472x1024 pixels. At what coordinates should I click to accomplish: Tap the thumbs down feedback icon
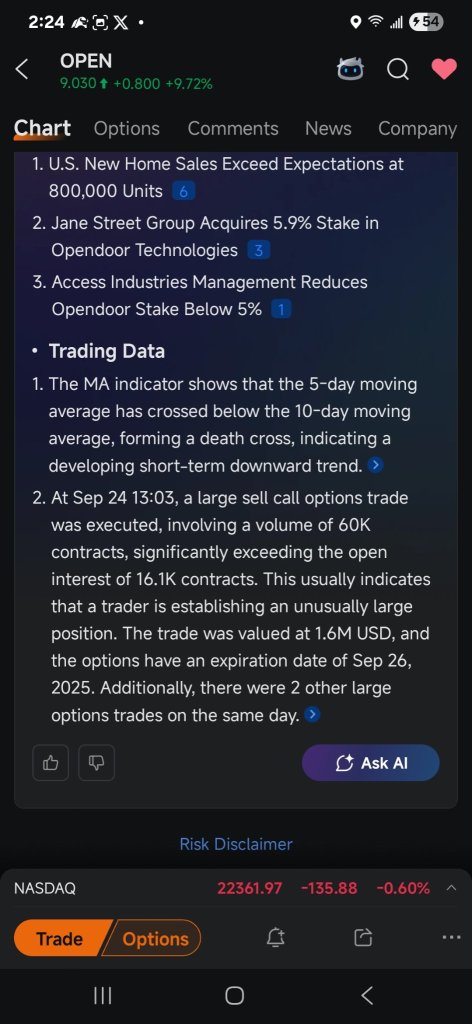click(x=97, y=762)
